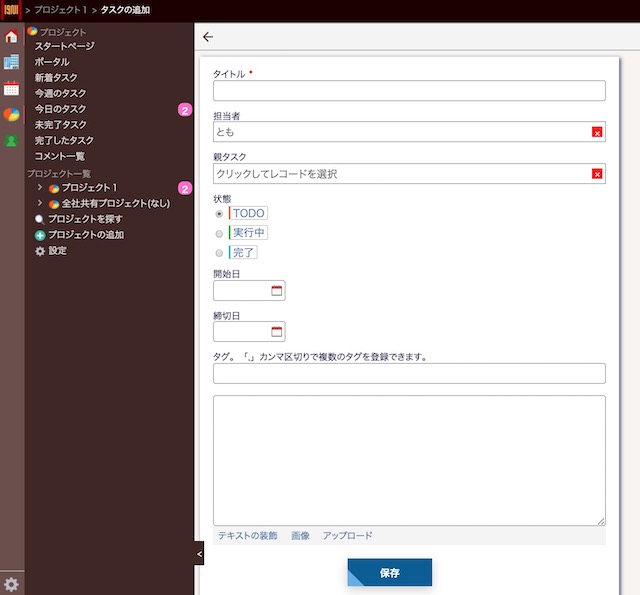Click the pink badge beside プロジェクト 1
Image resolution: width=640 pixels, height=595 pixels.
185,189
